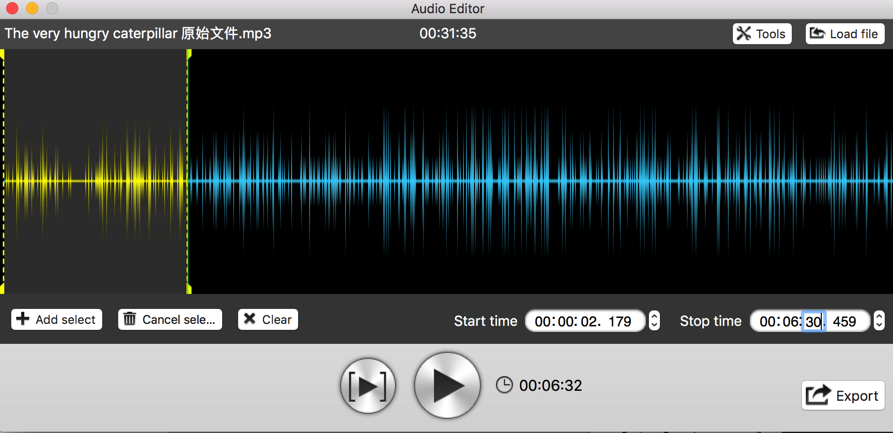
Task: Click the Start time label
Action: [485, 321]
